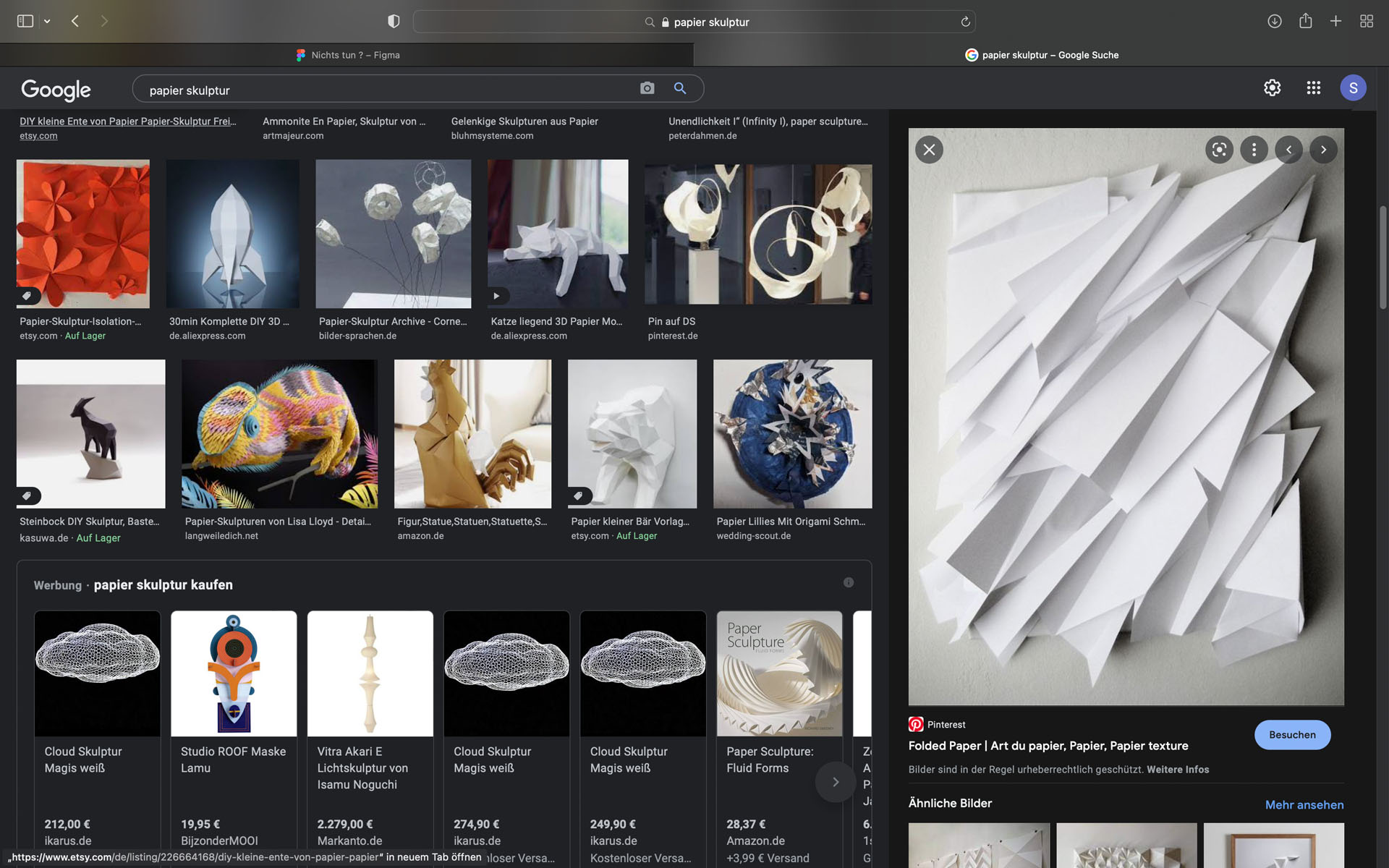
Task: Open the Safari downloads icon
Action: (1275, 22)
